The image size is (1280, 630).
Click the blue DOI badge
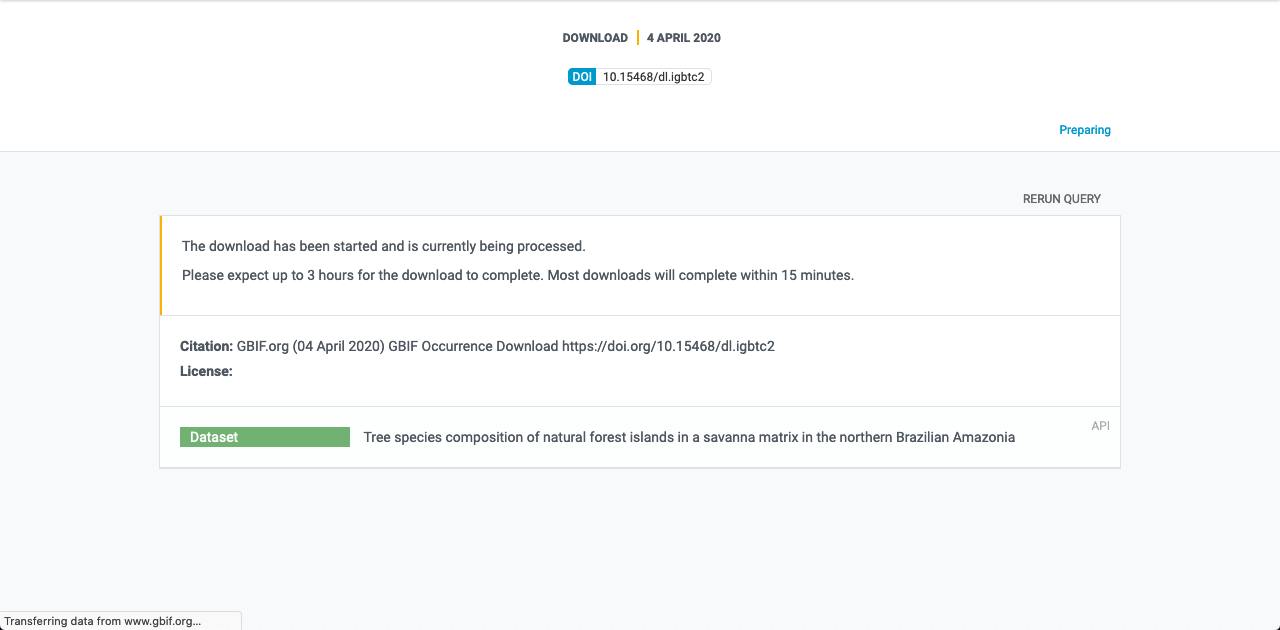coord(582,77)
